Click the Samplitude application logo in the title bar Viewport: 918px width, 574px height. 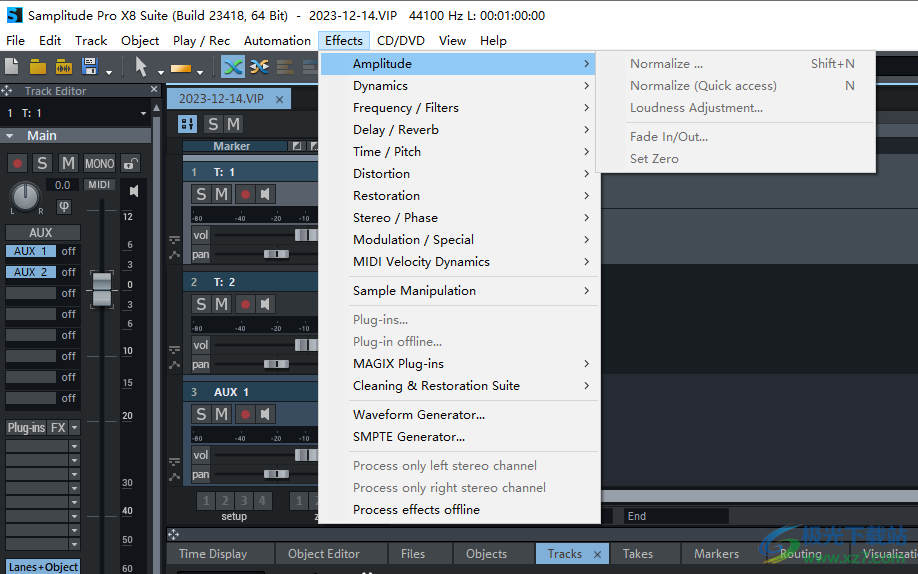14,15
